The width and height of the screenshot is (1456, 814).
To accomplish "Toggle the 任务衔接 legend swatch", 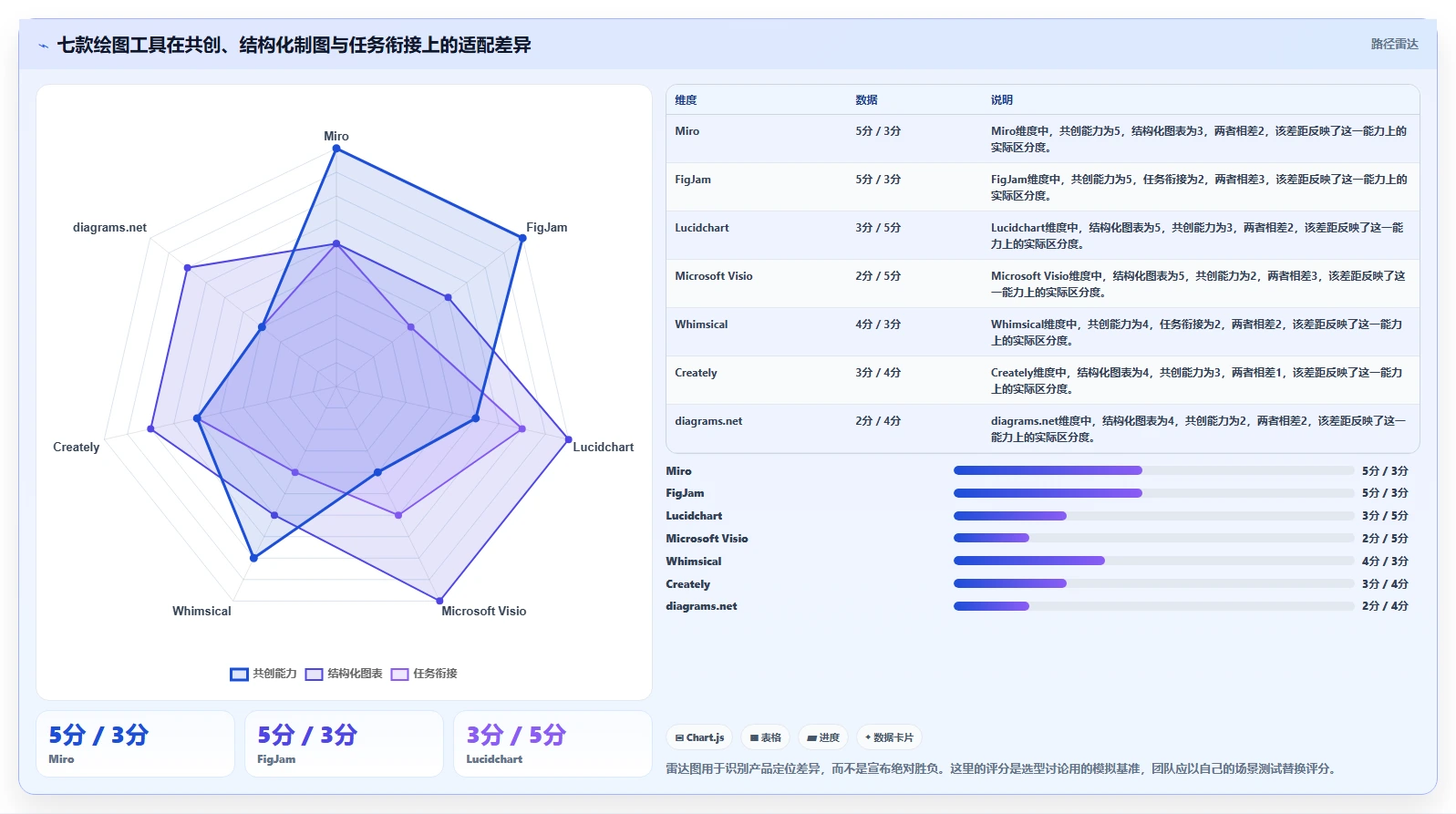I will (399, 675).
